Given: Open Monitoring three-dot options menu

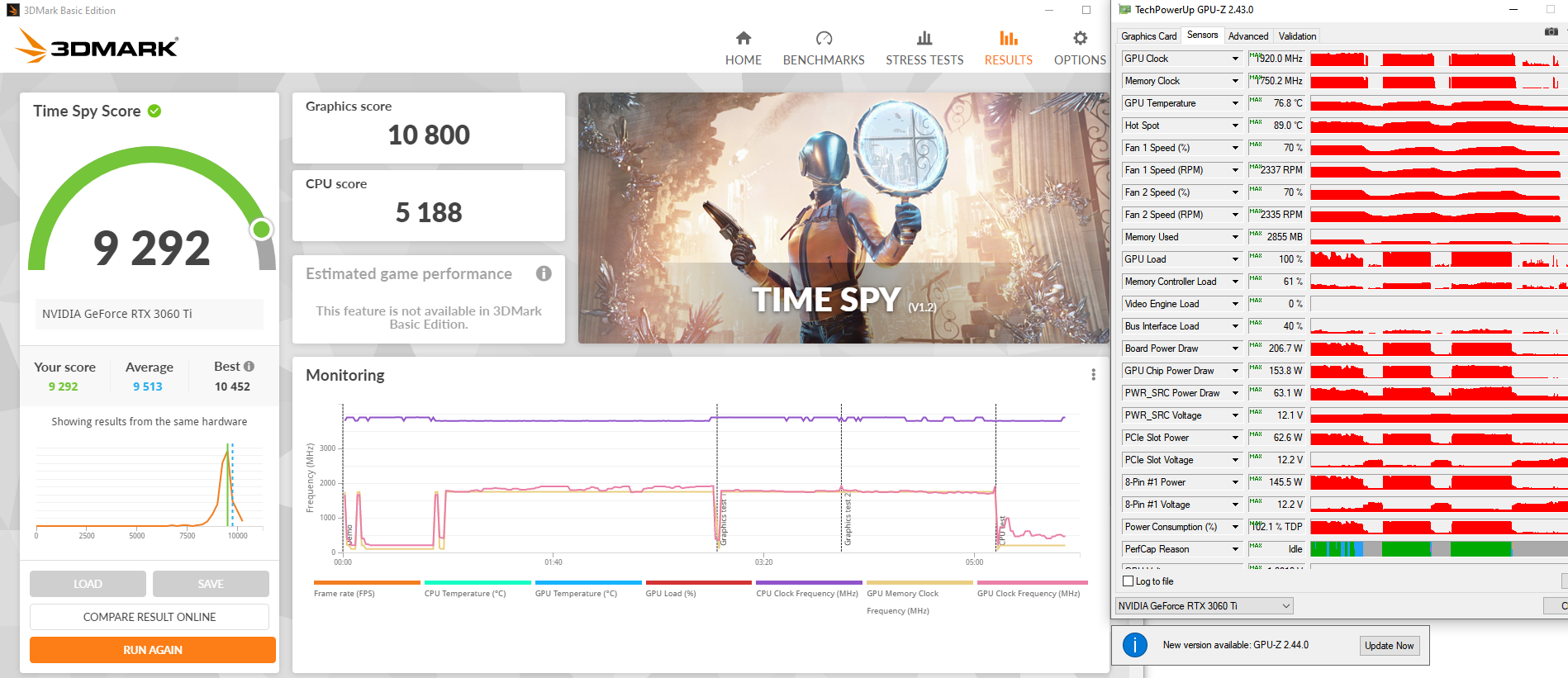Looking at the screenshot, I should coord(1093,375).
